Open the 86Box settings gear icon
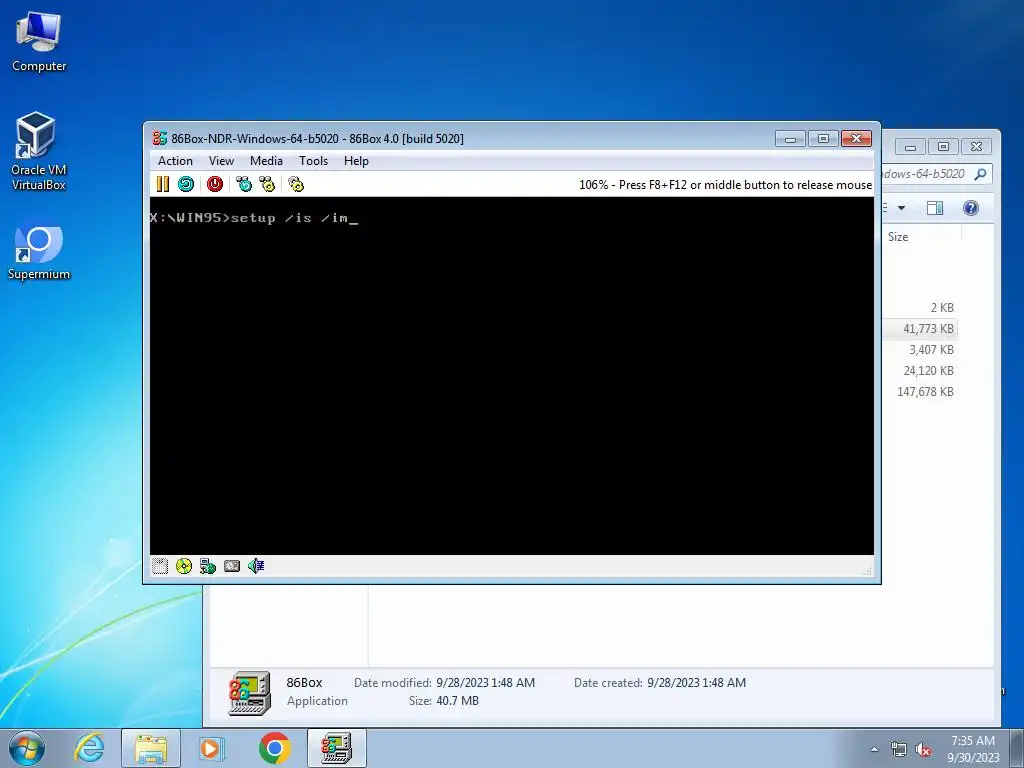The width and height of the screenshot is (1024, 768). click(x=296, y=184)
